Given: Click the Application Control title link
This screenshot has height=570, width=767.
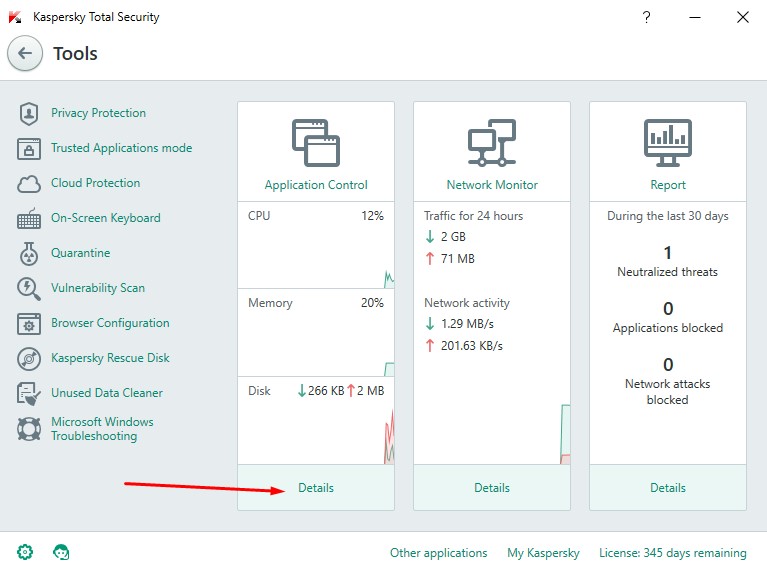Looking at the screenshot, I should coord(316,185).
